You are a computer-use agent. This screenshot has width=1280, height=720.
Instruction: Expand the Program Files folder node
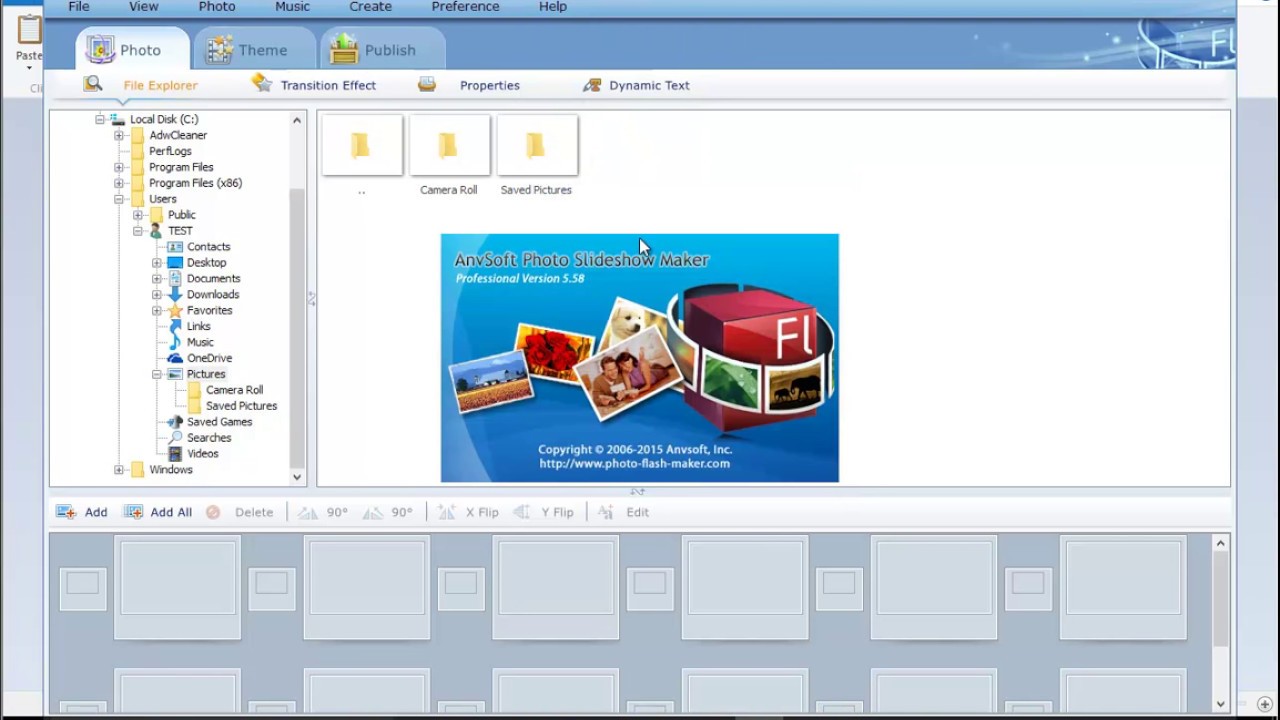pyautogui.click(x=119, y=167)
